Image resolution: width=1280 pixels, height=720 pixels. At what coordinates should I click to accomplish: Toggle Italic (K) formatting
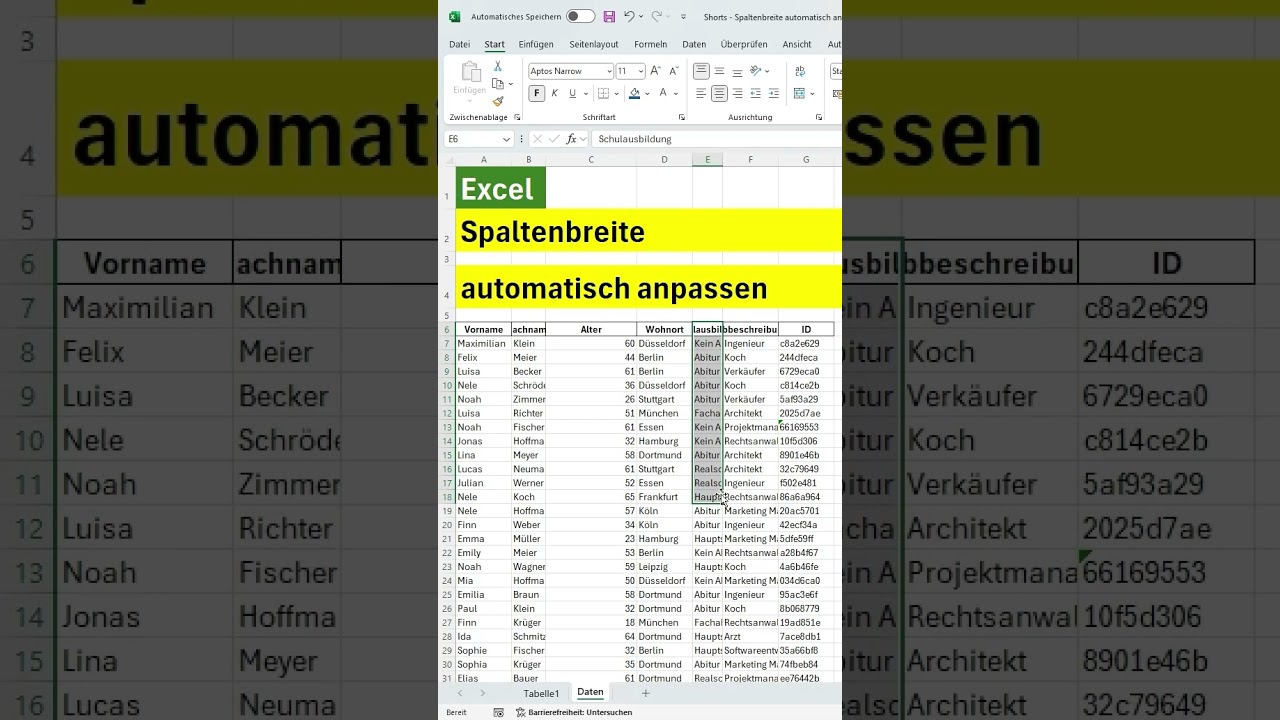(554, 93)
